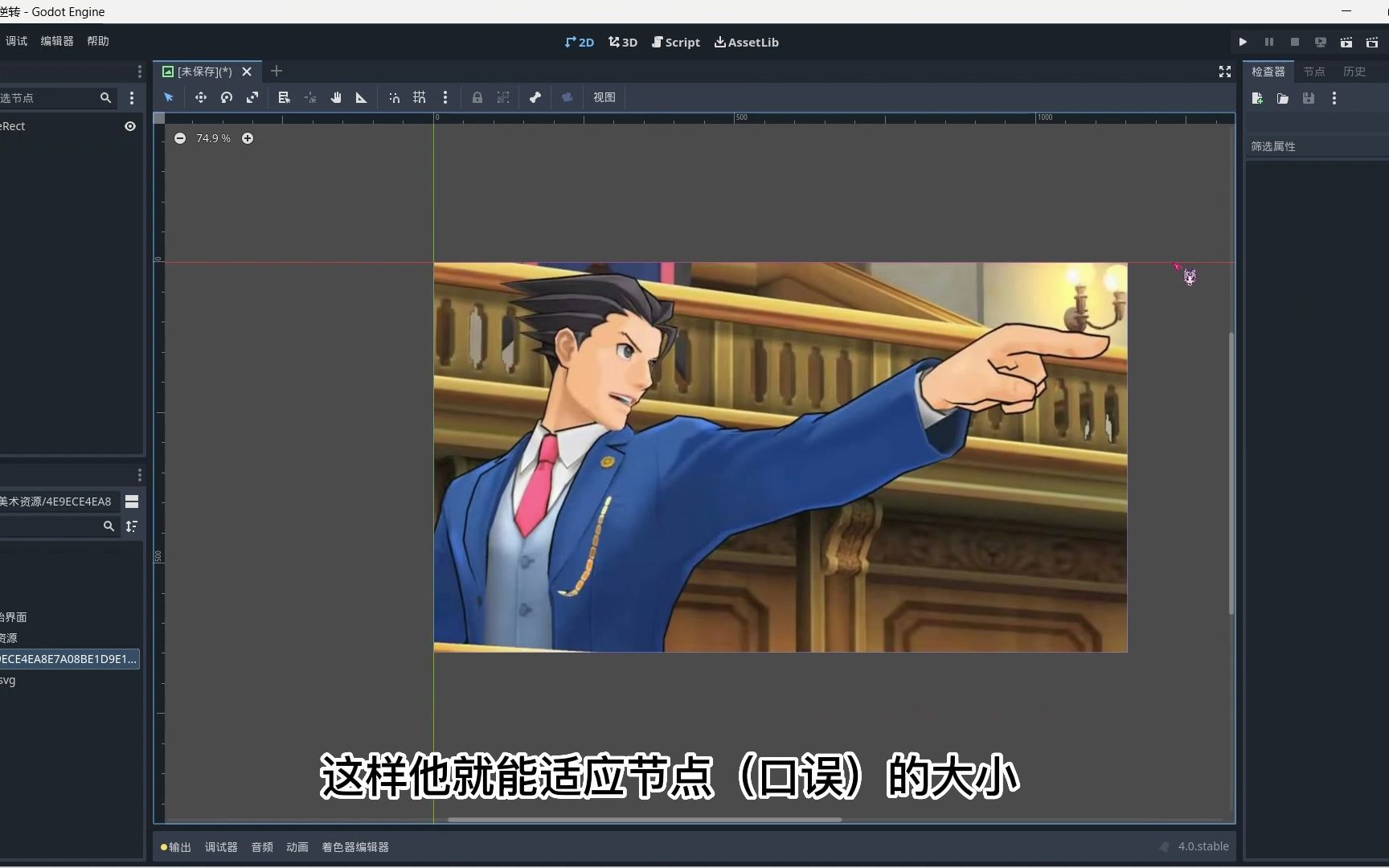This screenshot has width=1389, height=868.
Task: Stop the running project
Action: click(x=1295, y=42)
